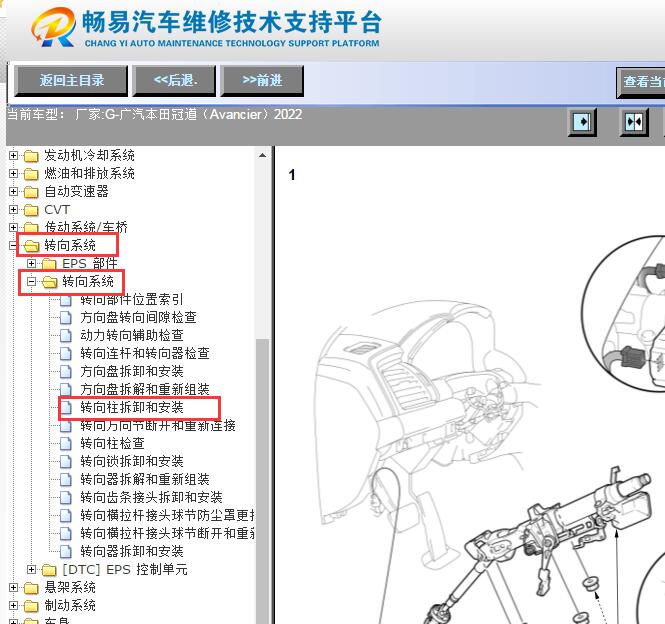Screen dimensions: 665x624
Task: Expand the 燃油和排放系统 tree node
Action: click(x=13, y=173)
